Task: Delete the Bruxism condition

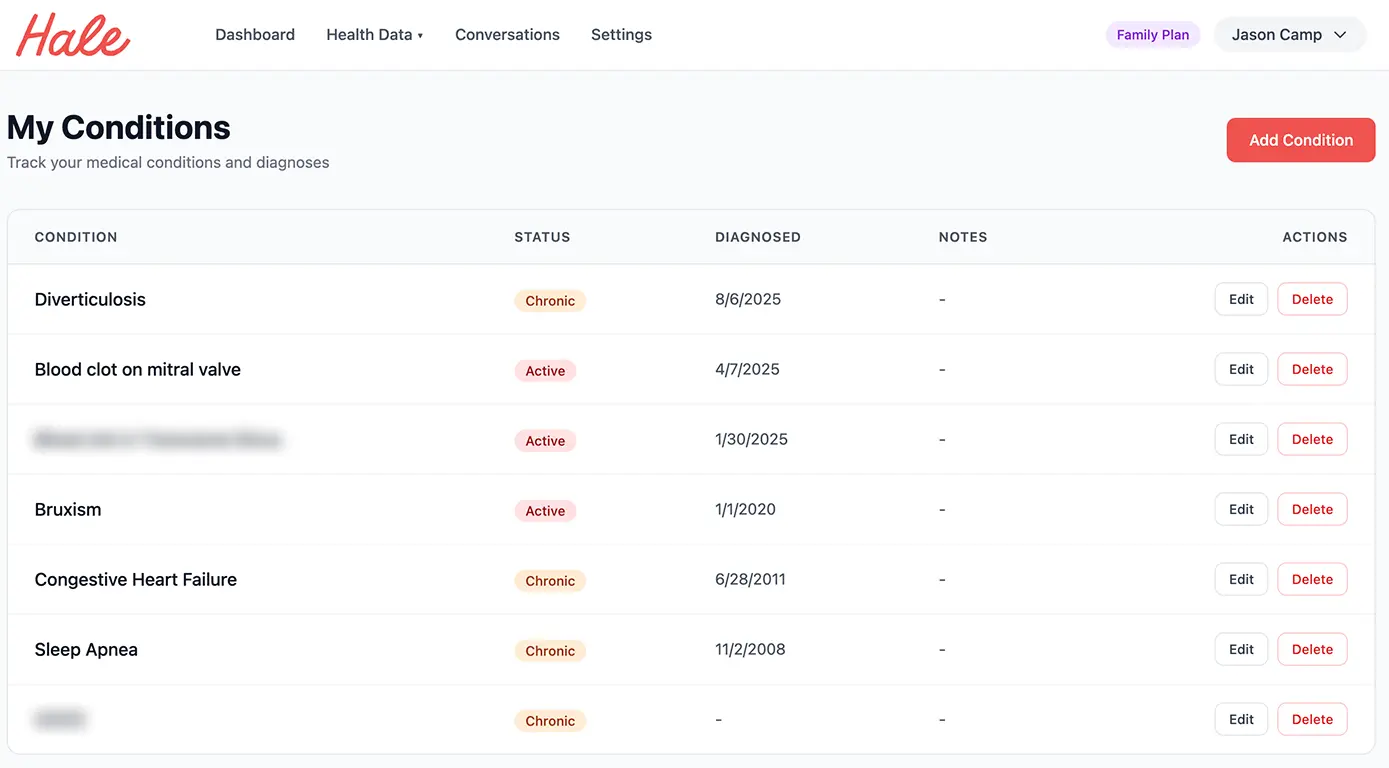Action: (x=1312, y=509)
